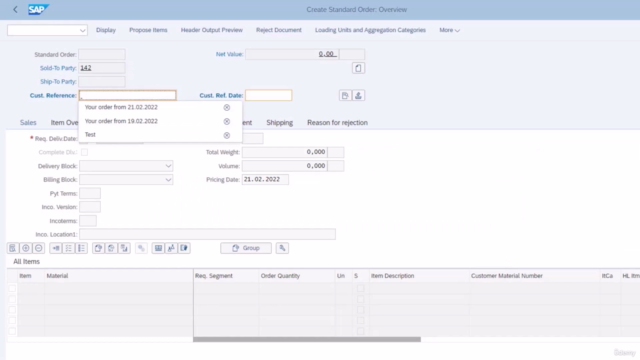640x360 pixels.
Task: Delete the selected item row with minus icon
Action: coord(38,248)
